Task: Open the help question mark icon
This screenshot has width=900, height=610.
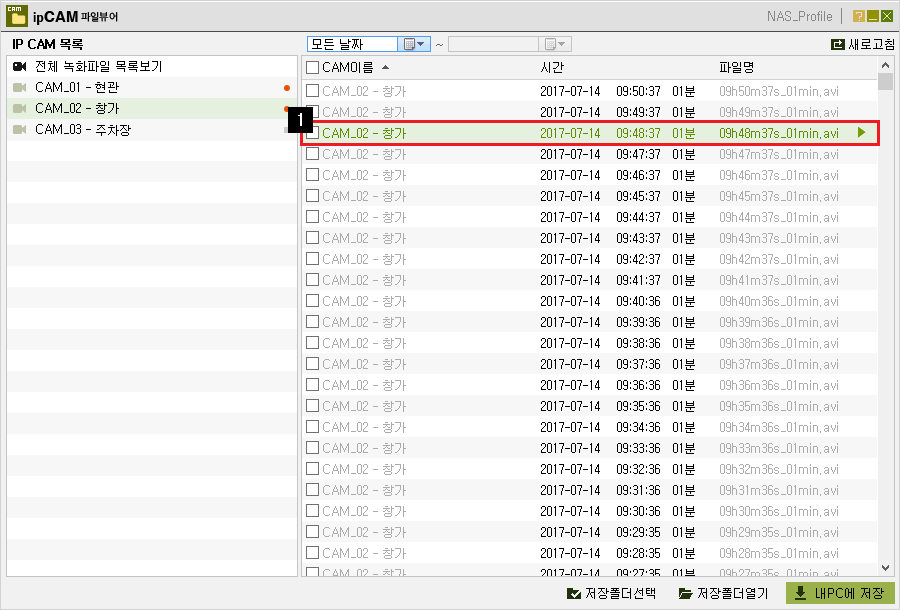Action: (x=859, y=16)
